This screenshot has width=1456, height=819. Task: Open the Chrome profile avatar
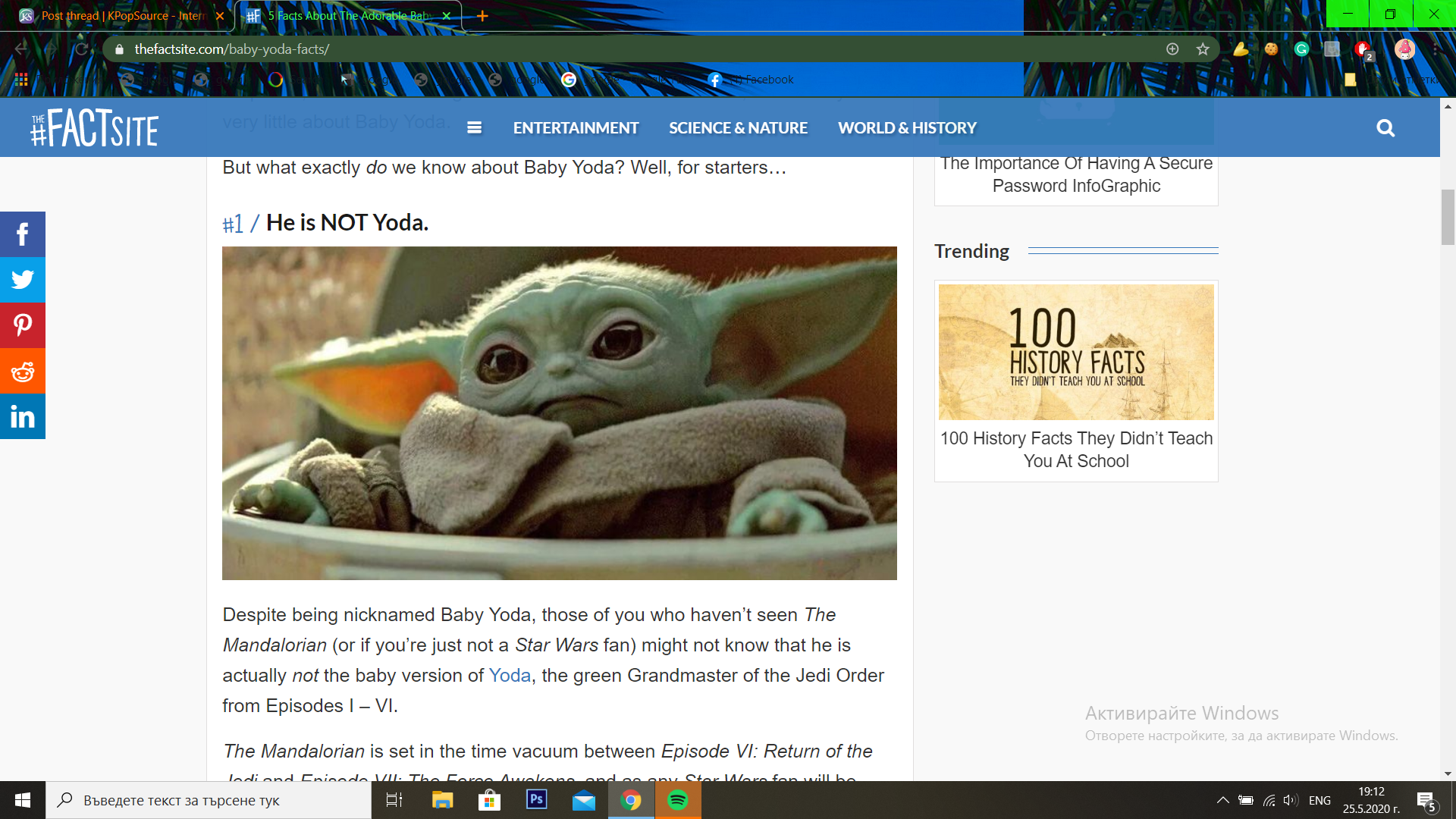1405,49
